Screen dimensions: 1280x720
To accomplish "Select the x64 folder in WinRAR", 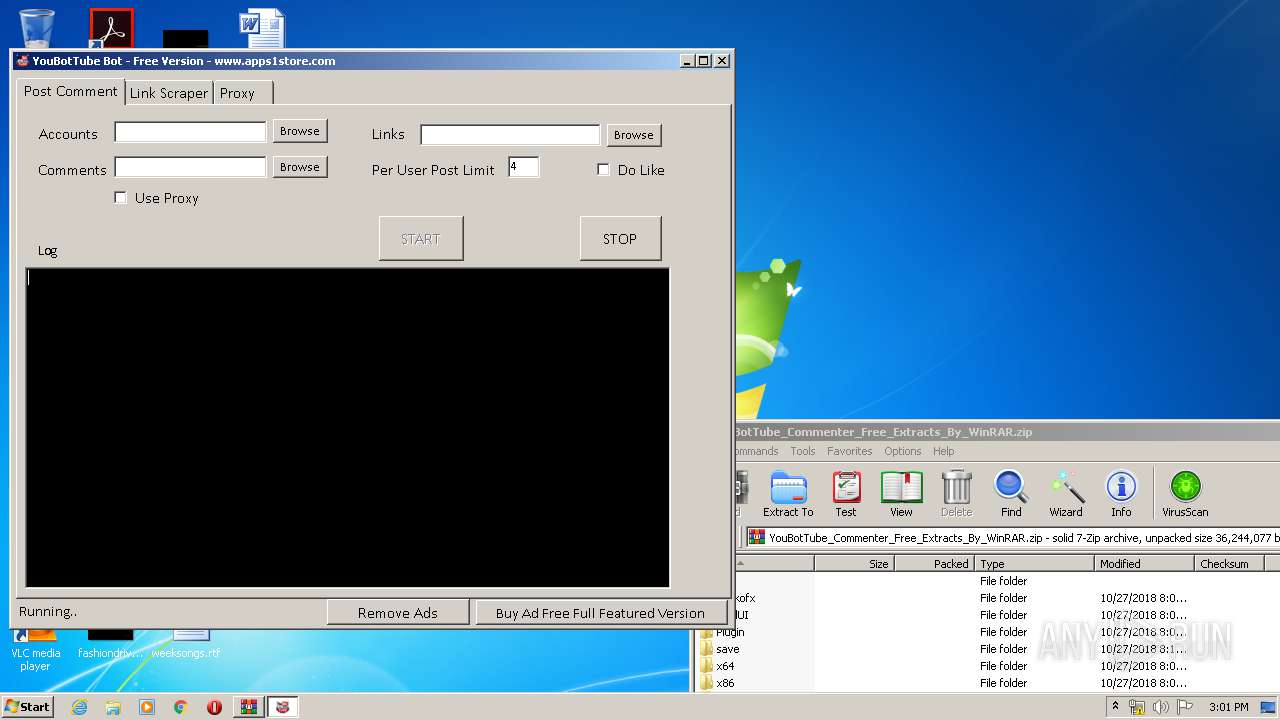I will (x=725, y=666).
